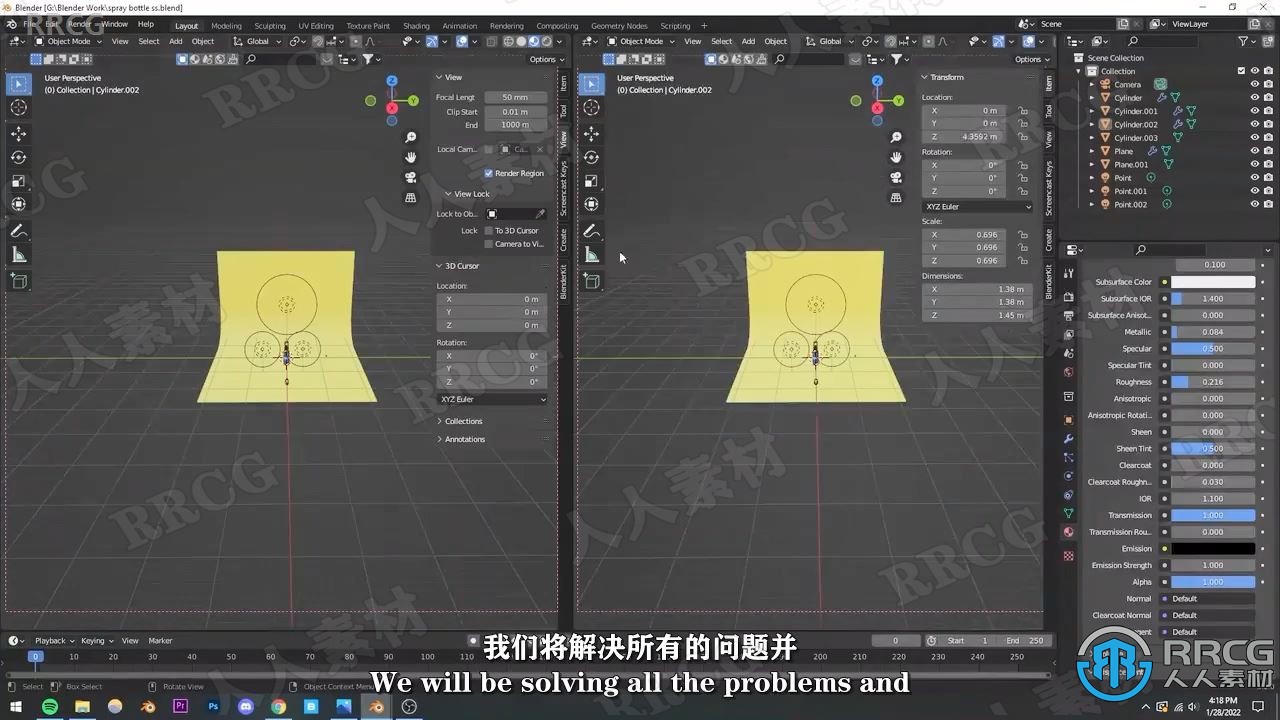Screen dimensions: 1280x720
Task: Hide Cylinder.002 via eye icon
Action: coord(1255,124)
